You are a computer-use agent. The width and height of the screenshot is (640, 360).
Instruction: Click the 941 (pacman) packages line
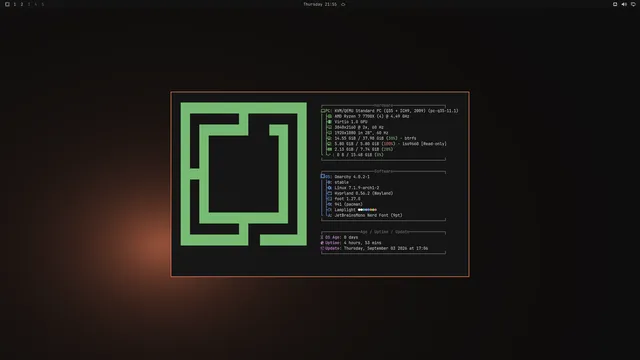pos(348,204)
